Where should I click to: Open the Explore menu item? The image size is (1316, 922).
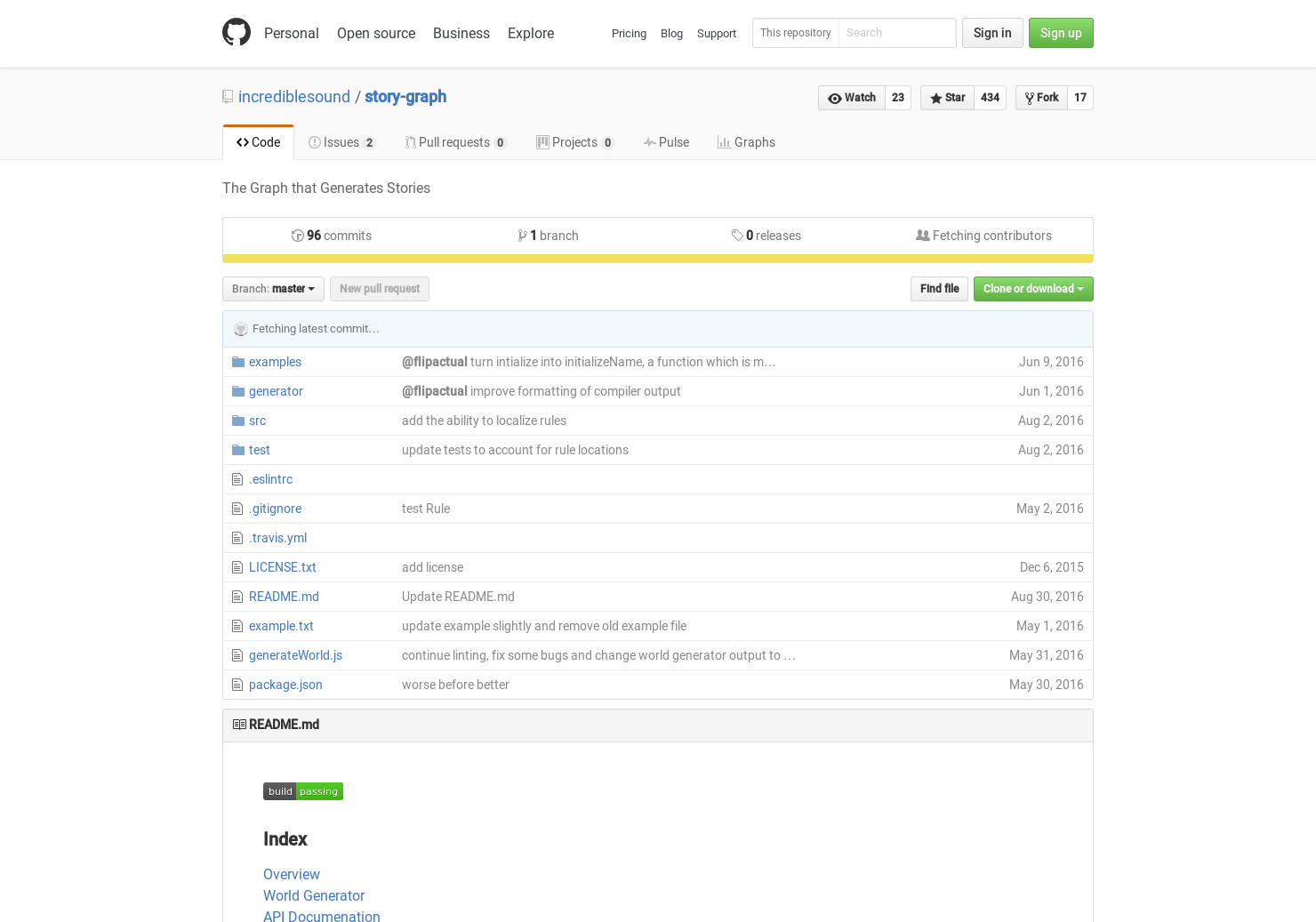(x=531, y=33)
